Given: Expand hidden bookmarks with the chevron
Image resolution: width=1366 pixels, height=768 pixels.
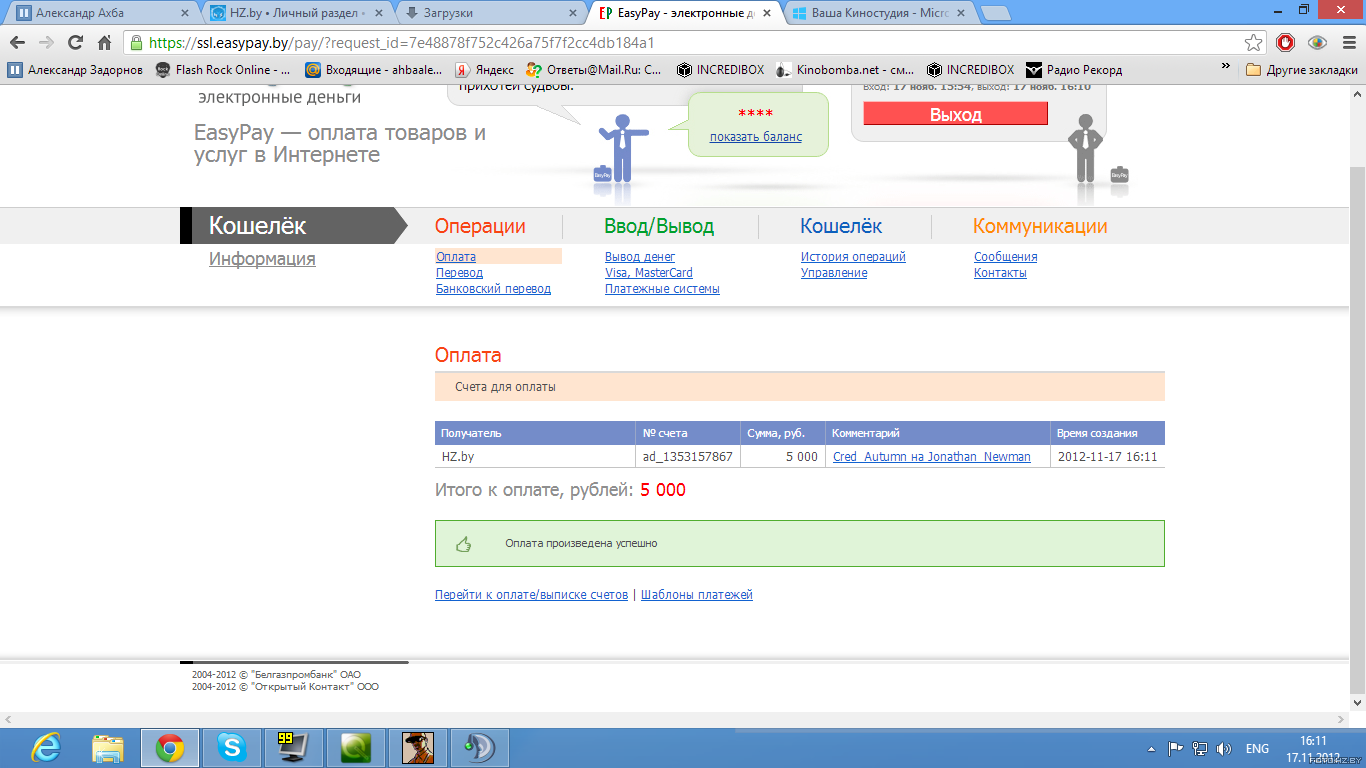Looking at the screenshot, I should (1226, 68).
